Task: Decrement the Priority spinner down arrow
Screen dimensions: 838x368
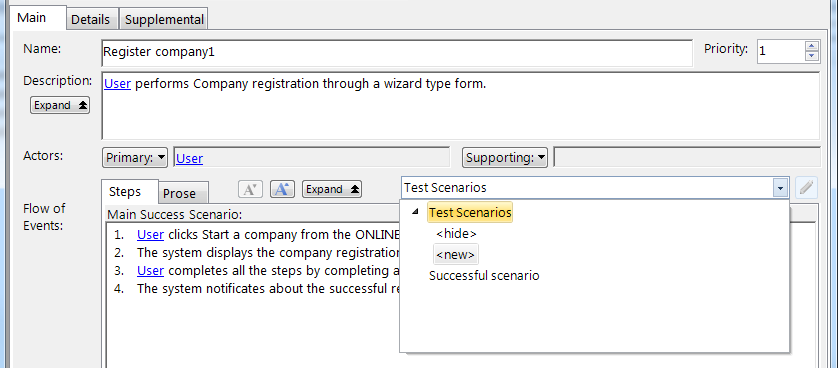Action: (x=811, y=57)
